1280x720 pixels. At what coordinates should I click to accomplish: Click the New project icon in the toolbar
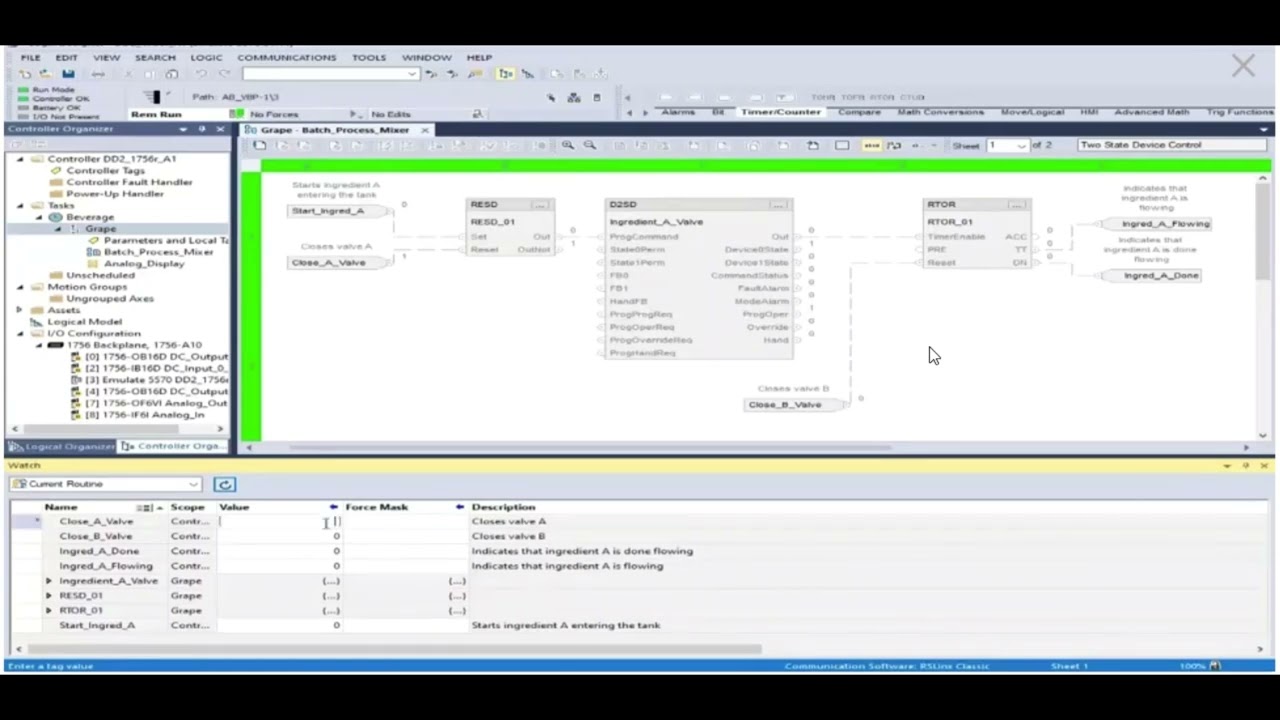point(24,74)
